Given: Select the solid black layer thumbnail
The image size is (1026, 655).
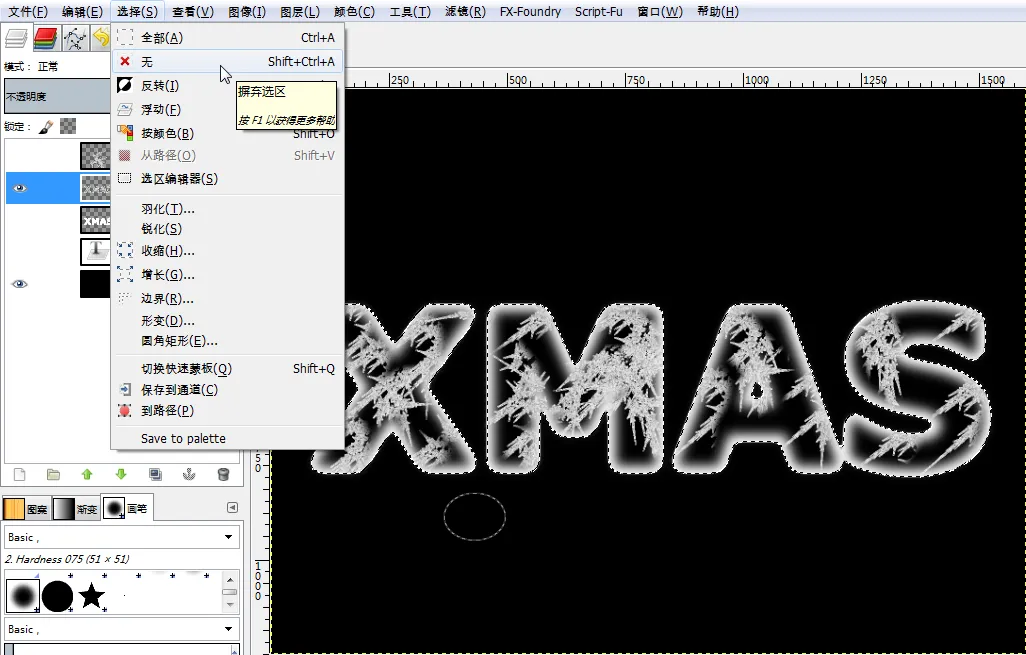Looking at the screenshot, I should [x=96, y=284].
